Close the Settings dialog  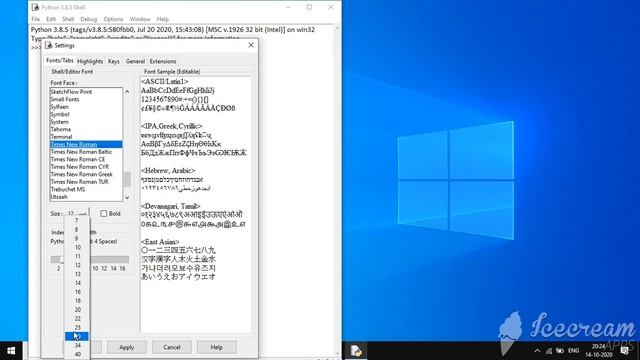[251, 45]
